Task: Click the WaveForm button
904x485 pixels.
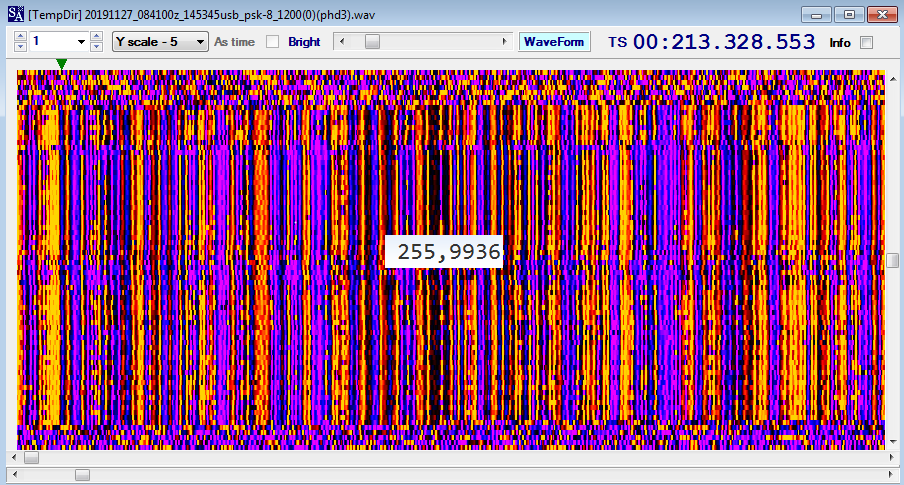Action: click(x=554, y=42)
